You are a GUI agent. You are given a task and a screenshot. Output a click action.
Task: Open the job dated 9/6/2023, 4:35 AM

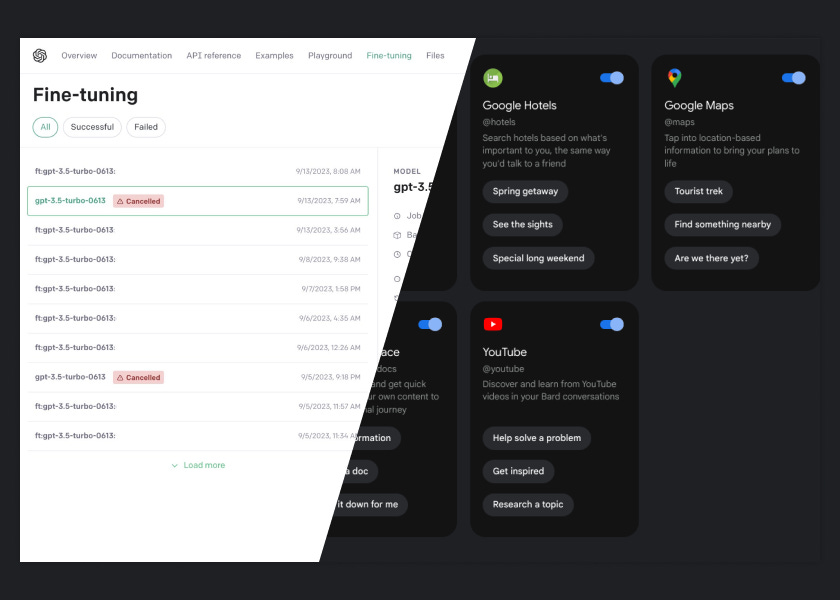pyautogui.click(x=198, y=318)
